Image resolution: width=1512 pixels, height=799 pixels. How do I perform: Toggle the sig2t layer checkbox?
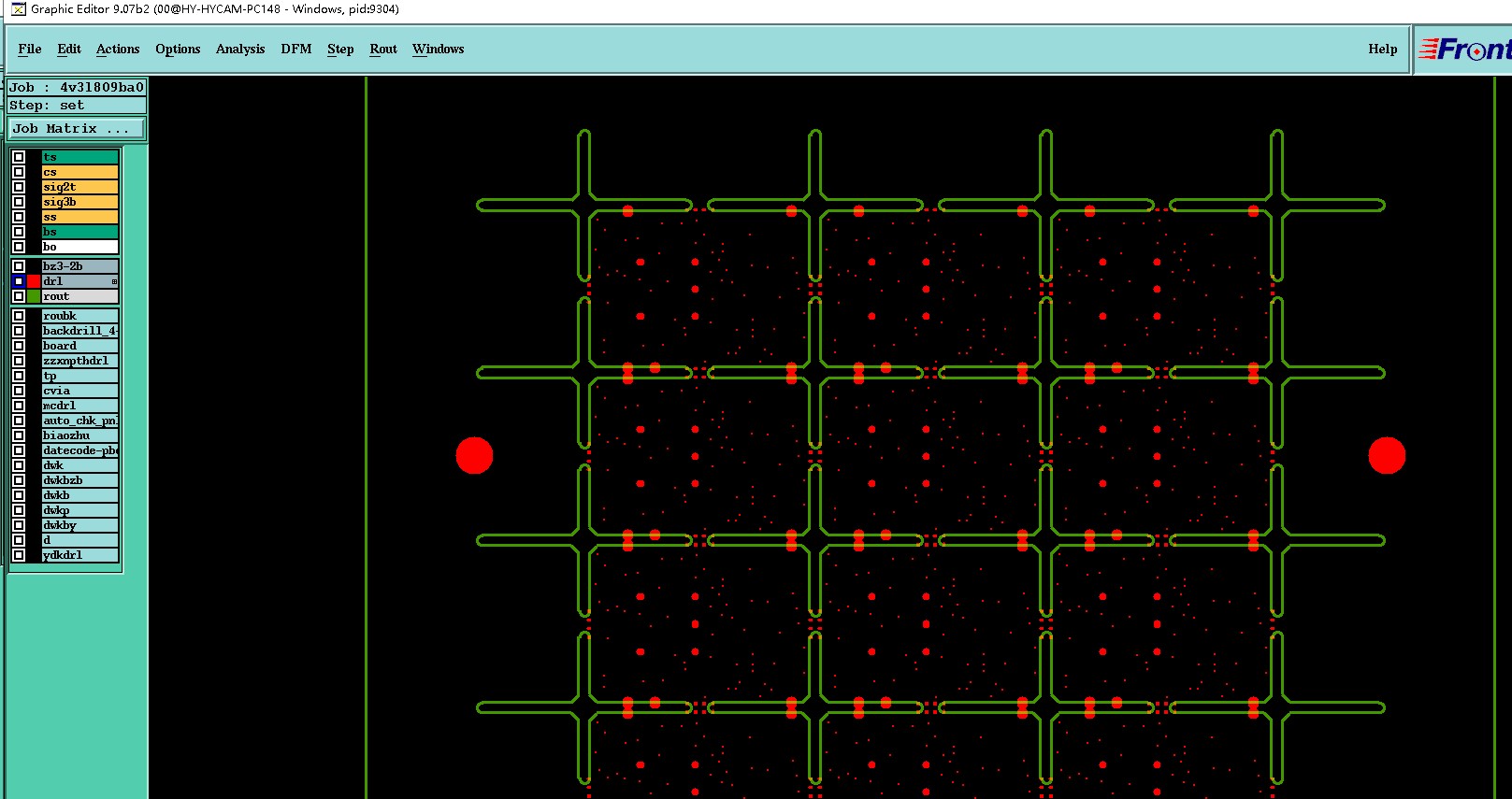19,187
